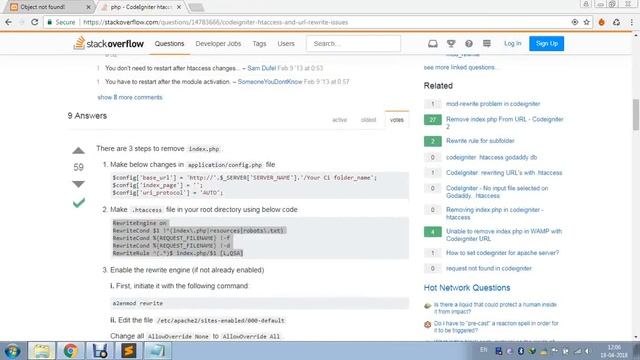Sort answers by oldest tab
This screenshot has height=360, width=640.
pos(368,120)
